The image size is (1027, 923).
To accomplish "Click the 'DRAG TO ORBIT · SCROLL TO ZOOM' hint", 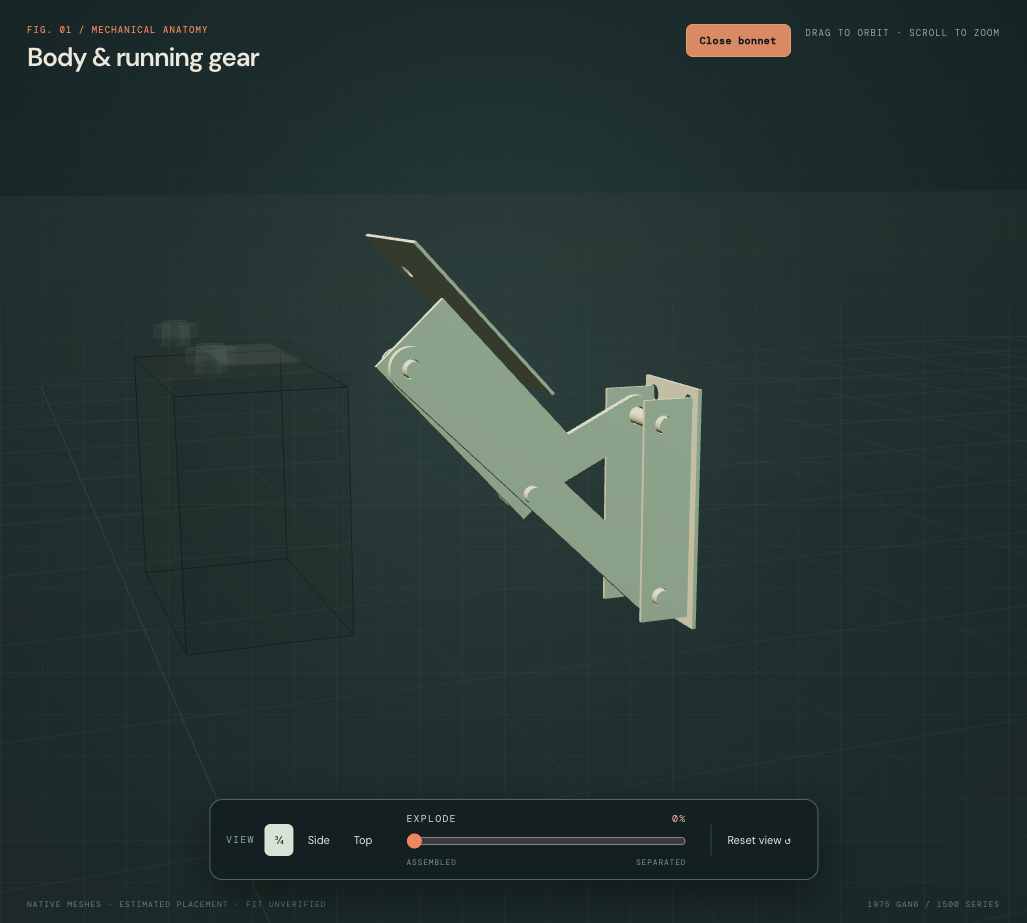I will (902, 33).
